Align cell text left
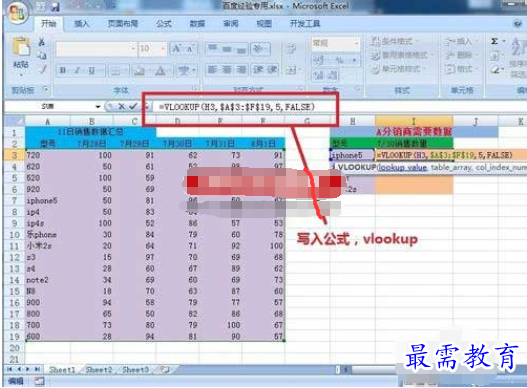 (x=212, y=70)
